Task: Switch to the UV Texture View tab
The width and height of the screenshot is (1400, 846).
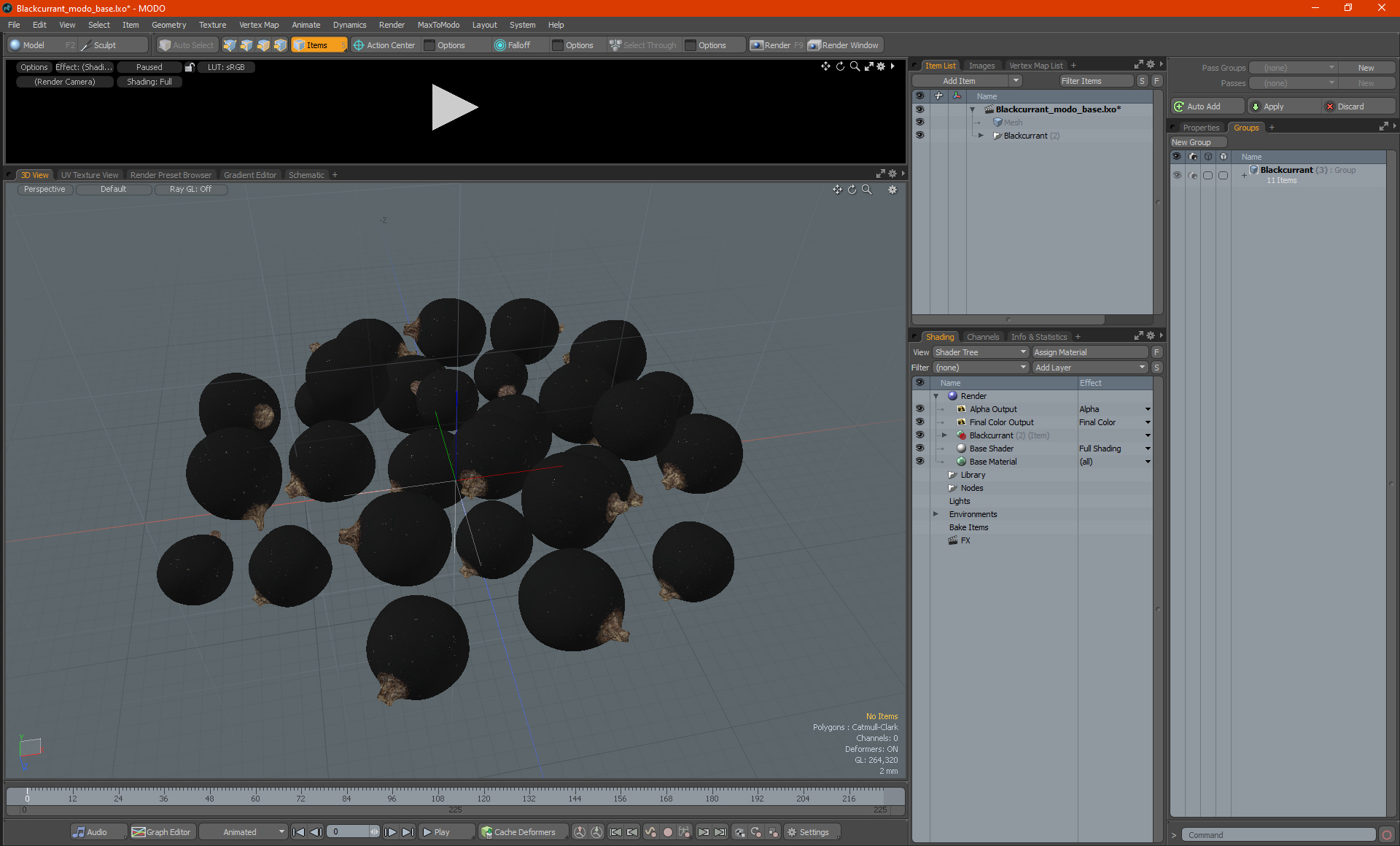Action: tap(89, 175)
